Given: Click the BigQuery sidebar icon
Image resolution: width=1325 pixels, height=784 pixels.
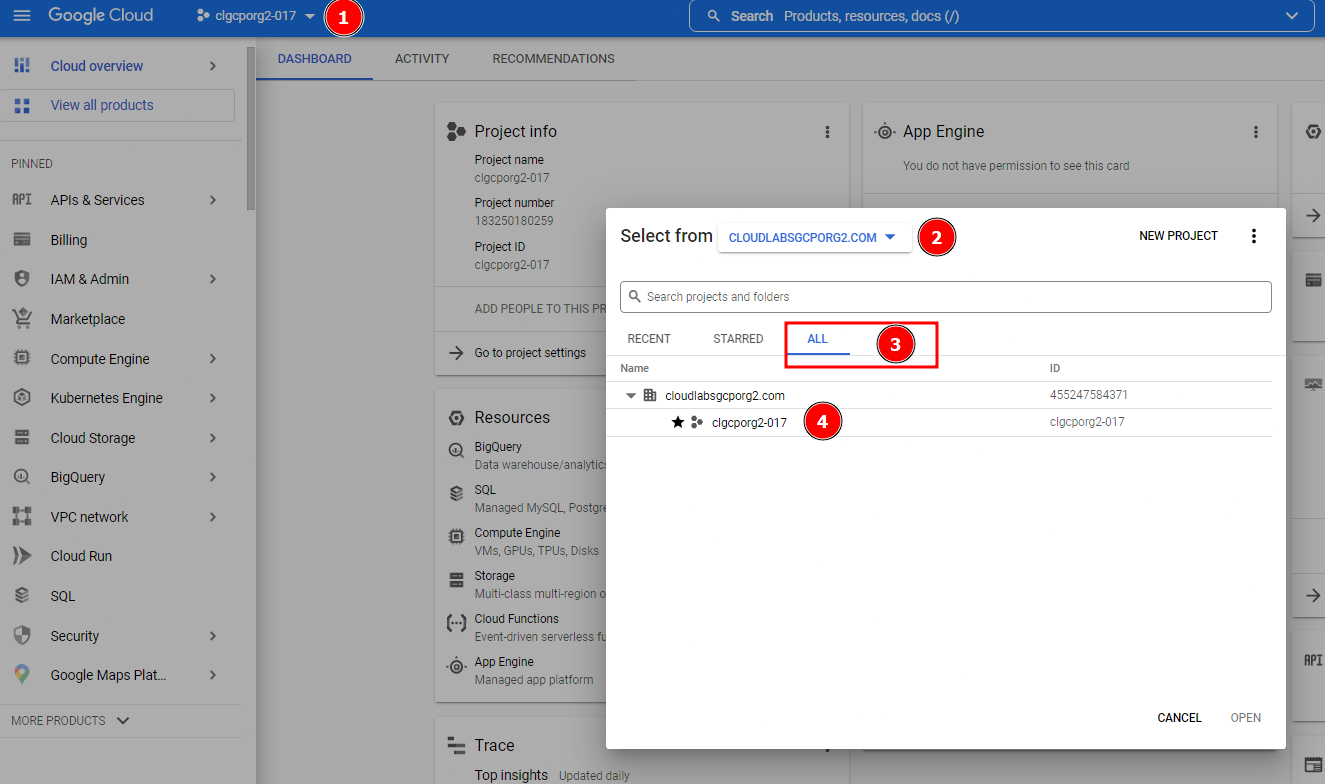Looking at the screenshot, I should coord(22,477).
